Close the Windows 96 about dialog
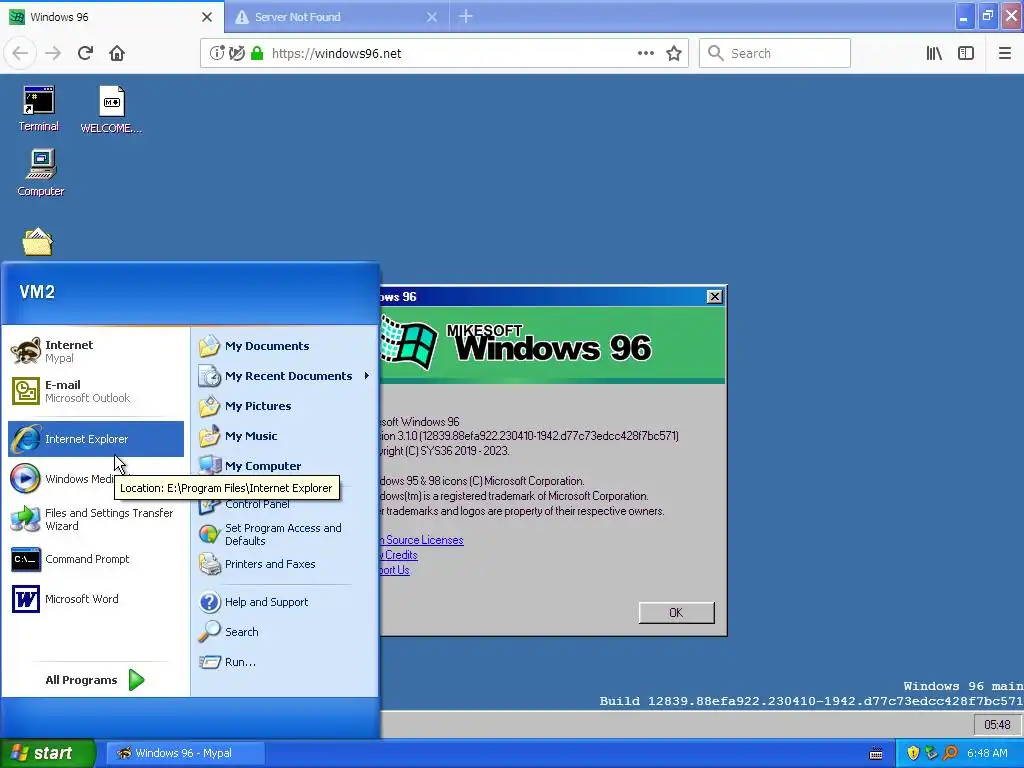This screenshot has height=768, width=1024. 714,296
